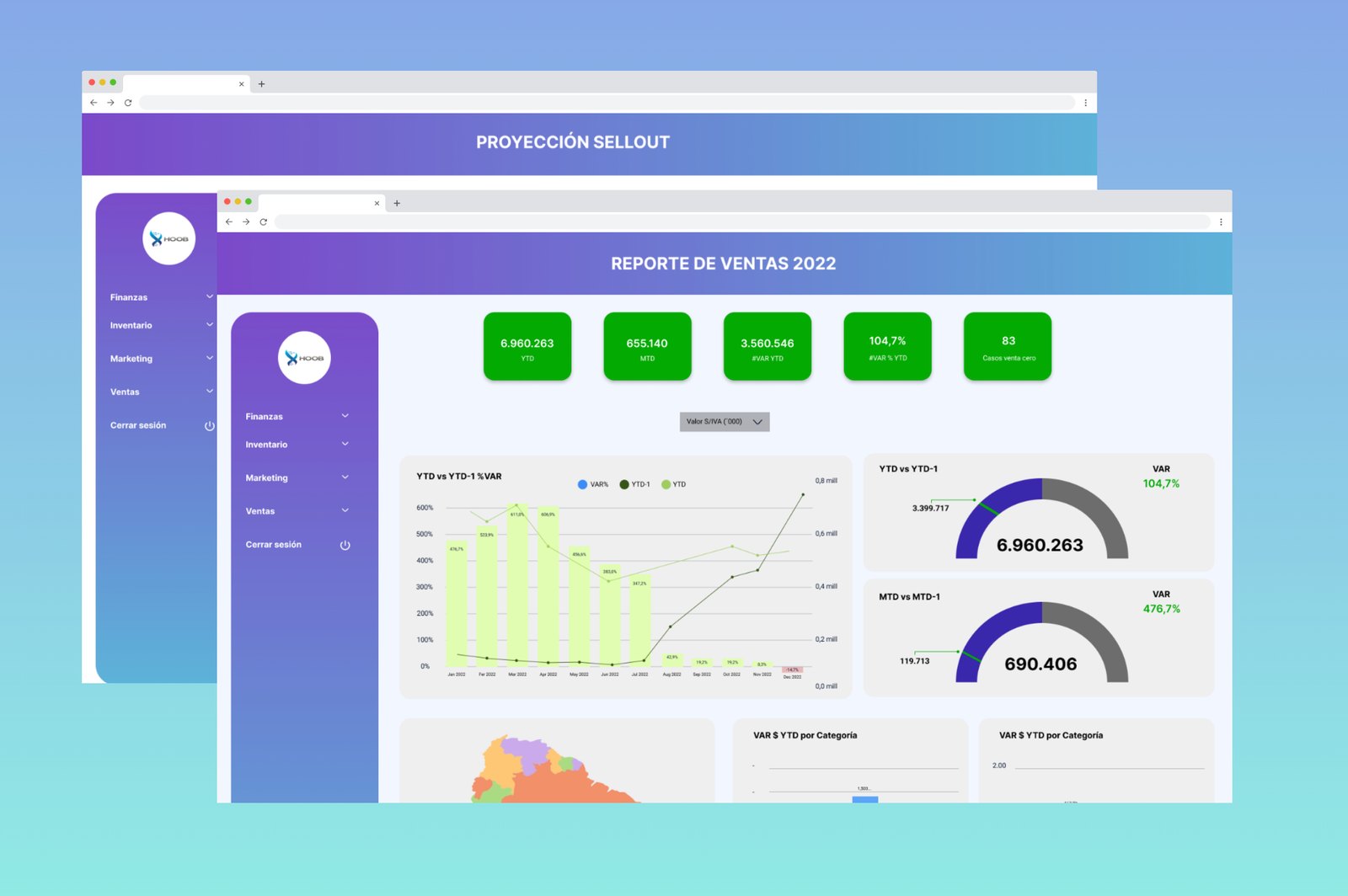The width and height of the screenshot is (1348, 896).
Task: Click the 6.960.263 YTD green card
Action: (x=527, y=346)
